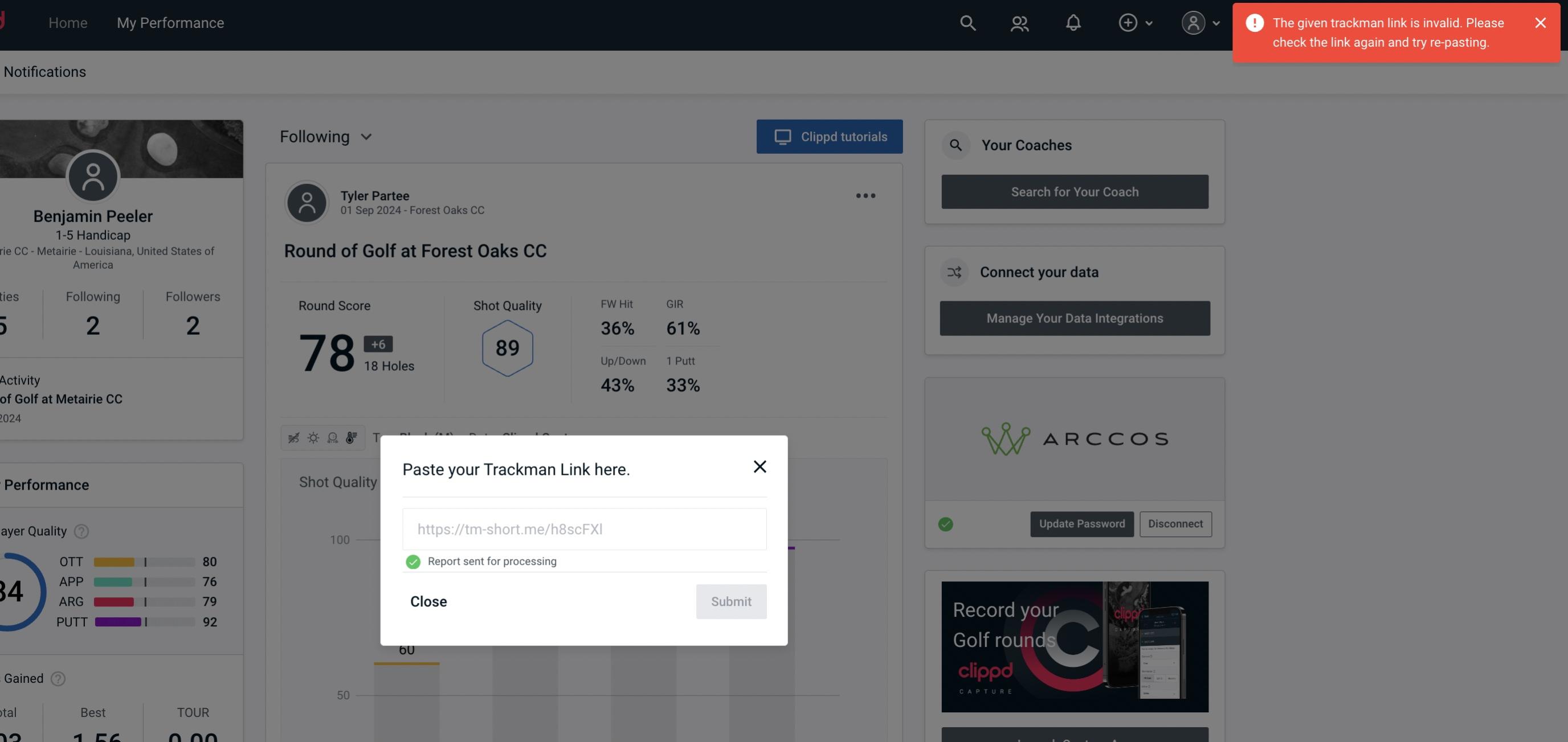Expand the add/create menu with plus arrow
This screenshot has width=1568, height=742.
coord(1134,22)
